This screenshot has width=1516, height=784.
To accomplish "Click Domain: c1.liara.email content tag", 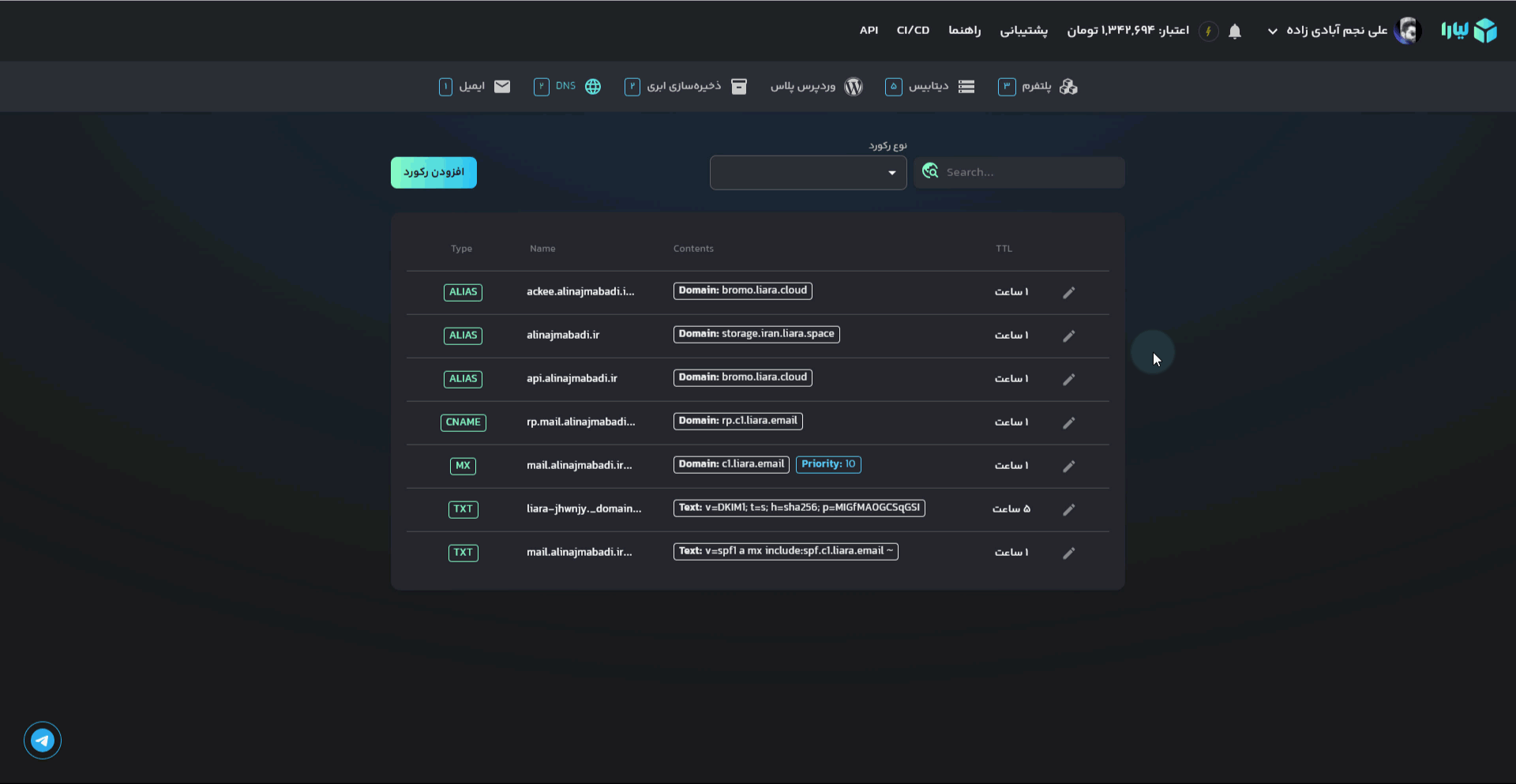I will 731,464.
